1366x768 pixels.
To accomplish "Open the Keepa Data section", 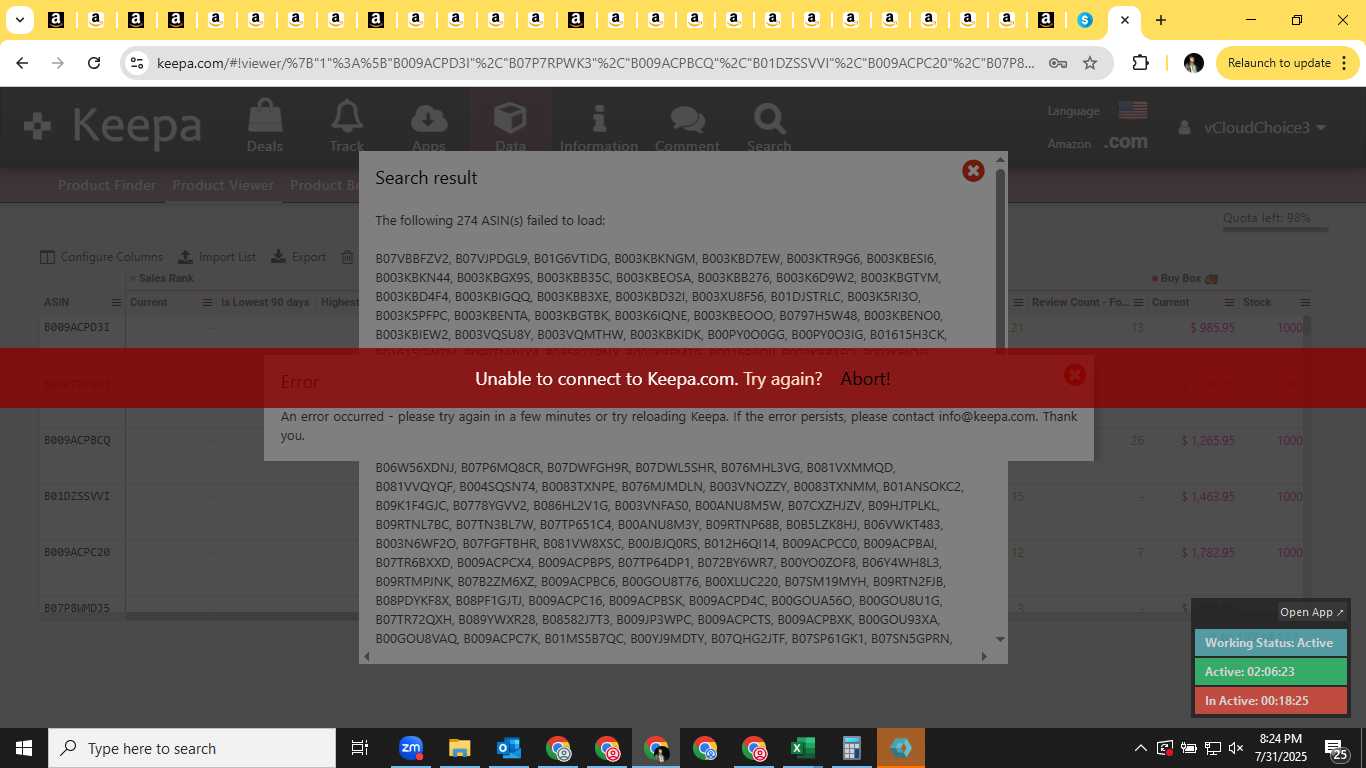I will pyautogui.click(x=510, y=126).
